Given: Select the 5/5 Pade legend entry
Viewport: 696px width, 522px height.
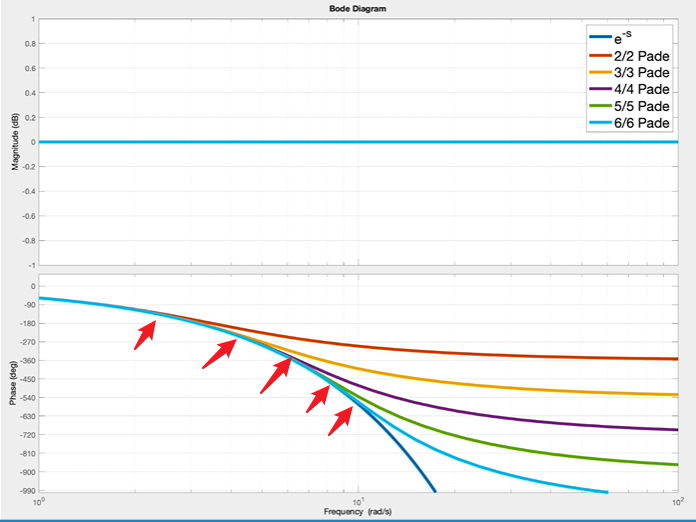Looking at the screenshot, I should (x=630, y=106).
